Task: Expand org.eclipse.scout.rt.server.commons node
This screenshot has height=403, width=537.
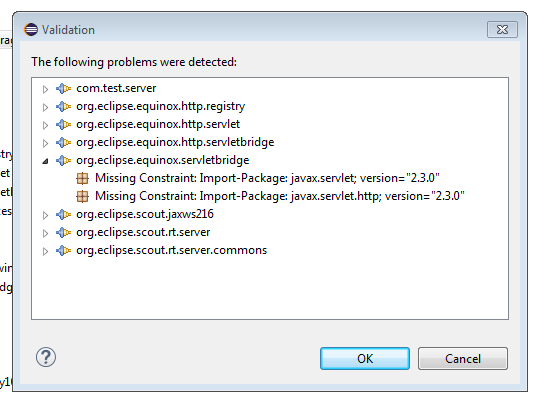Action: click(45, 251)
